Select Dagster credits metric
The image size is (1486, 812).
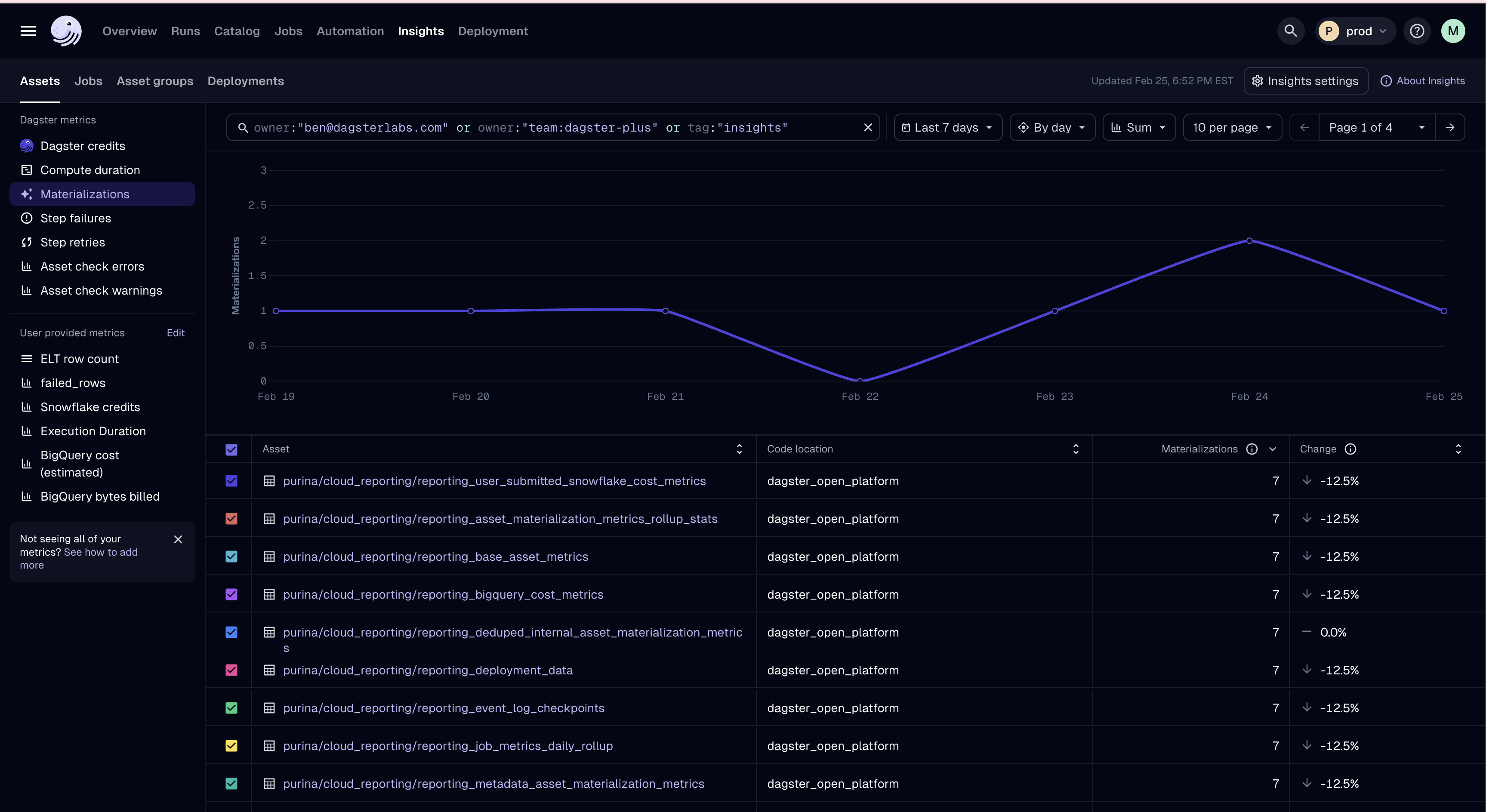click(x=102, y=146)
